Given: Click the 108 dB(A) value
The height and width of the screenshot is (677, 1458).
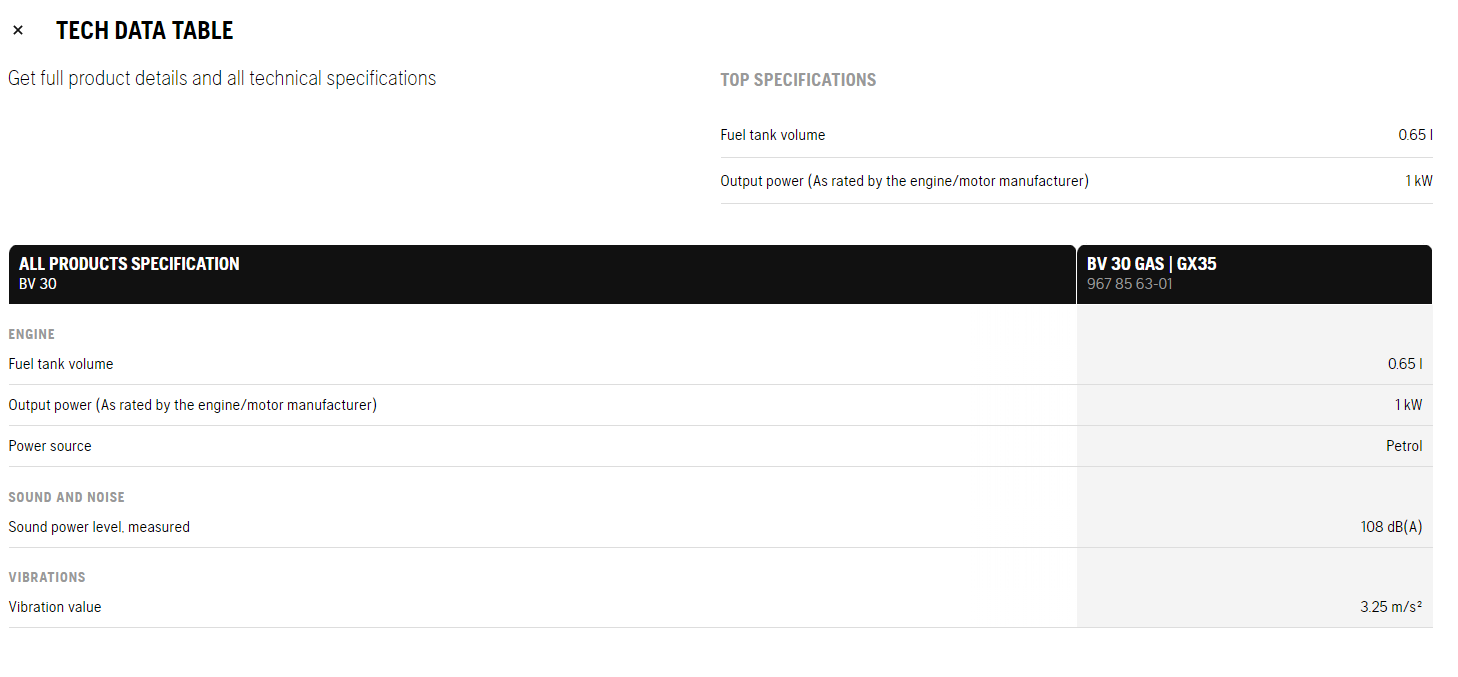Looking at the screenshot, I should 1391,527.
